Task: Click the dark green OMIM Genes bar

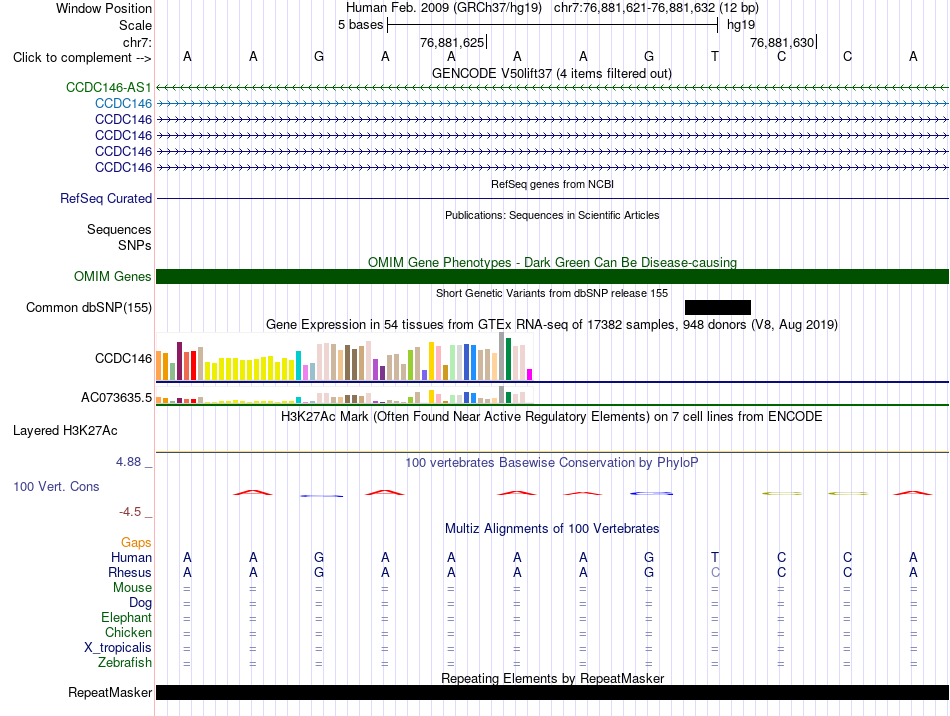Action: click(552, 276)
